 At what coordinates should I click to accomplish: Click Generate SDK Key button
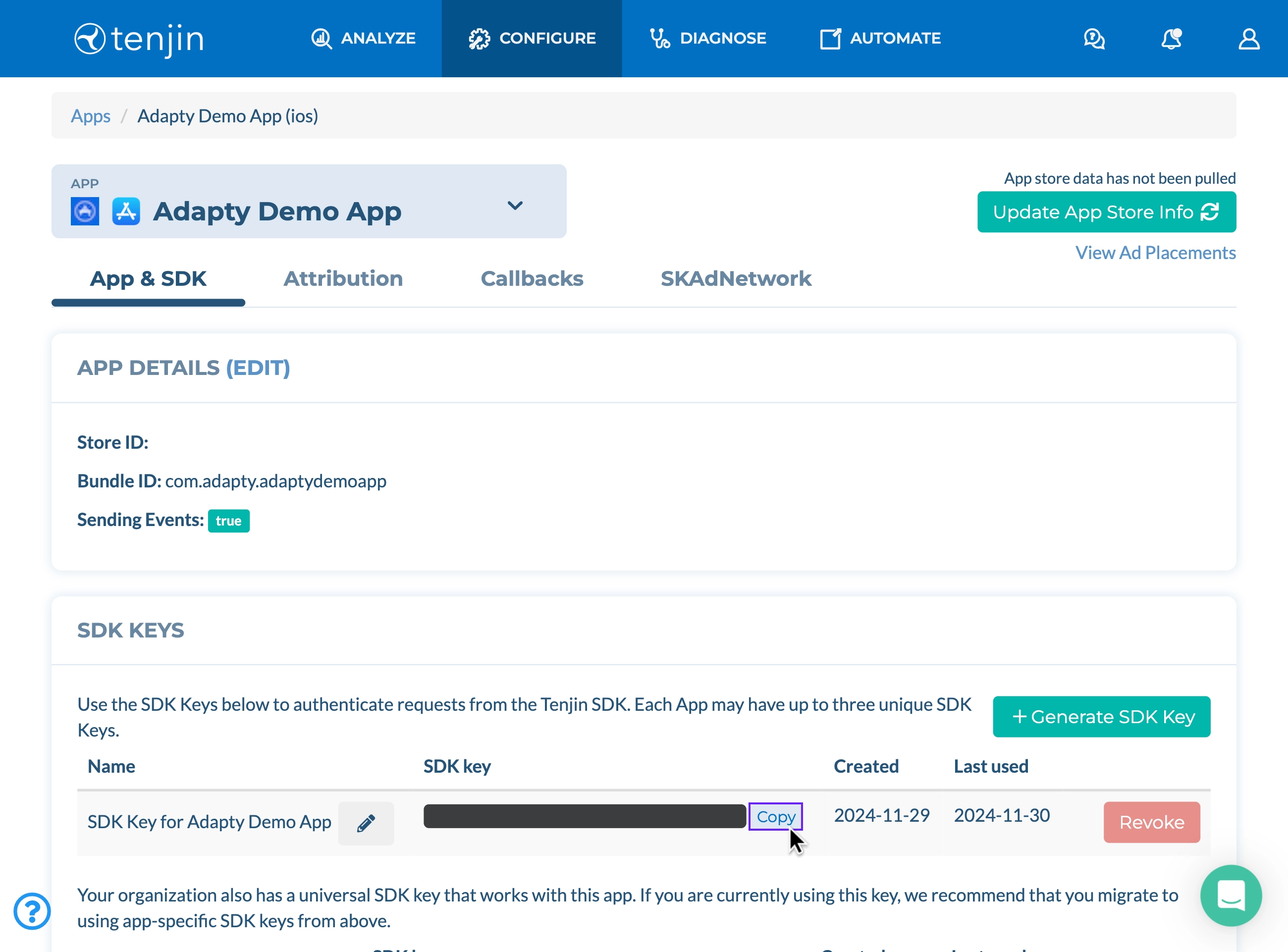(1101, 716)
